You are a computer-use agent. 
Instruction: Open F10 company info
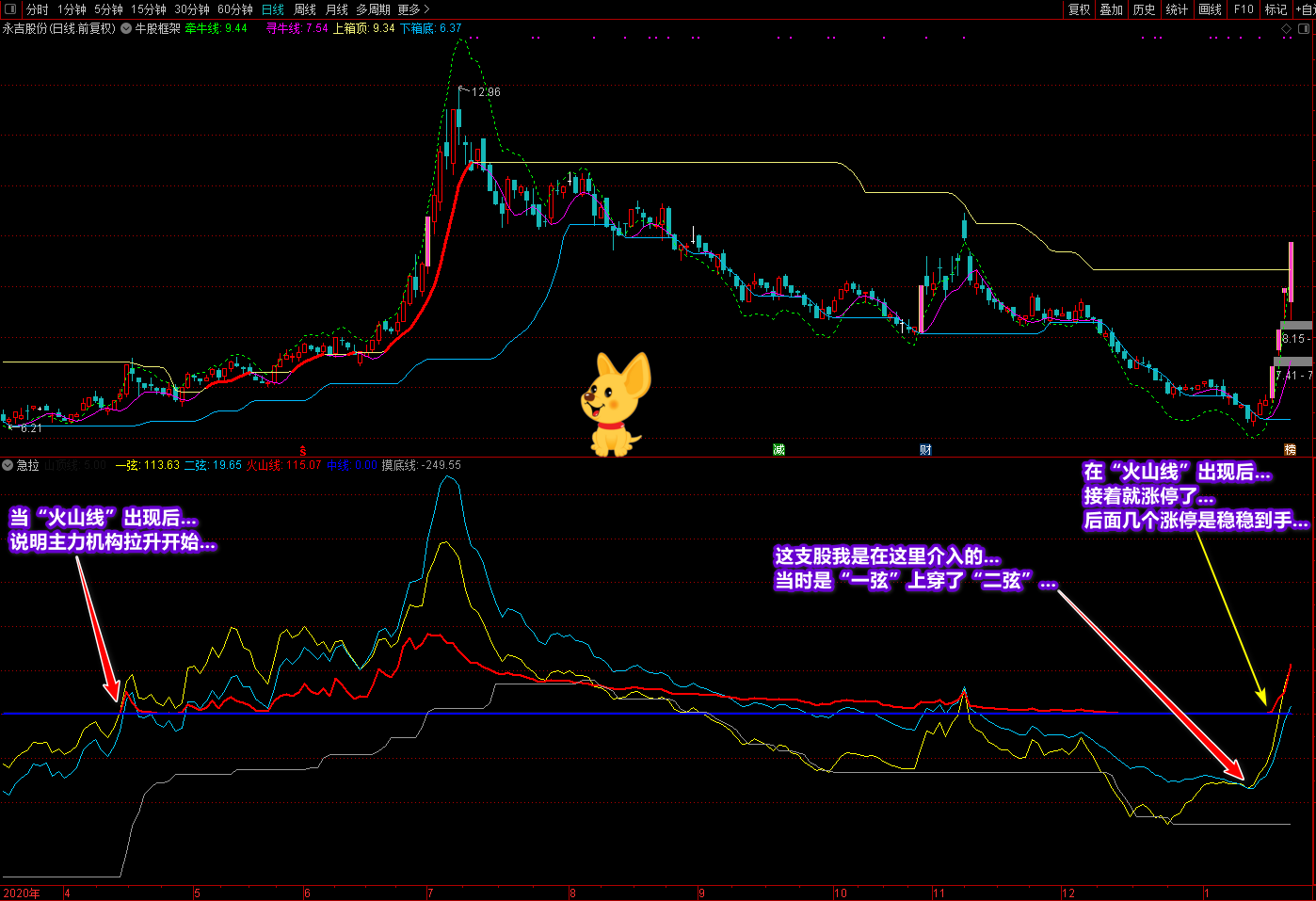(1244, 9)
